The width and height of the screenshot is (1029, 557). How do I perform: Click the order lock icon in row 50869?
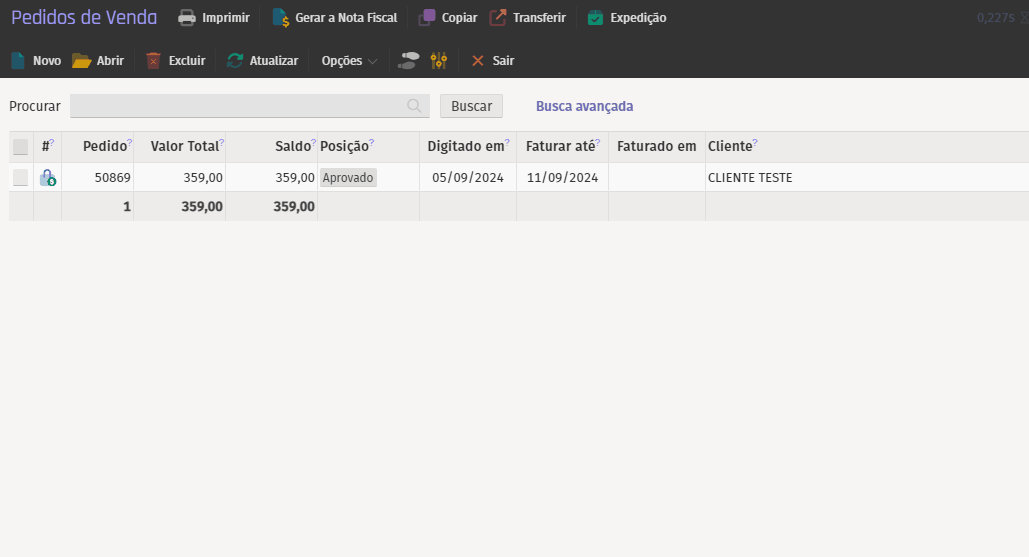[x=47, y=178]
